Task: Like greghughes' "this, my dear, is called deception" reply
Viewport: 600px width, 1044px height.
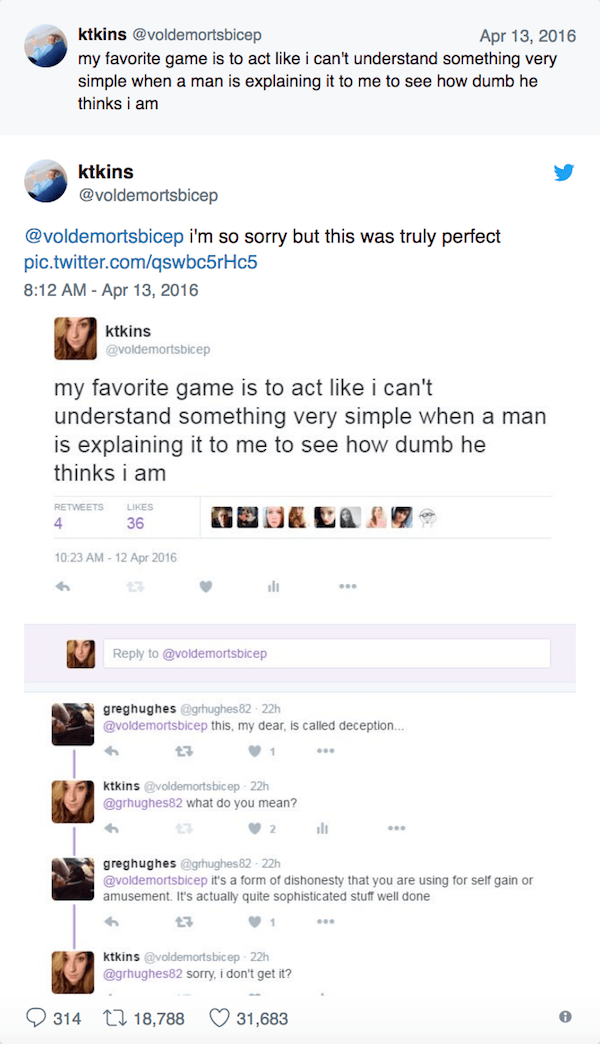Action: coord(255,750)
